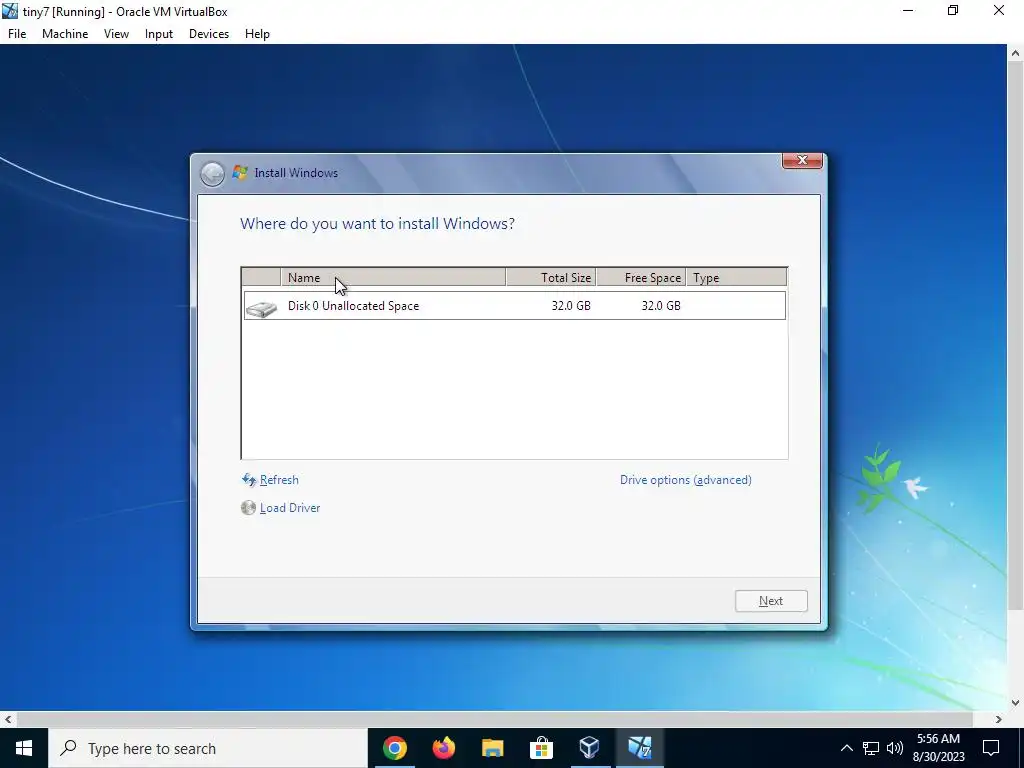Select the Disk 0 Unallocated Space row

click(515, 306)
